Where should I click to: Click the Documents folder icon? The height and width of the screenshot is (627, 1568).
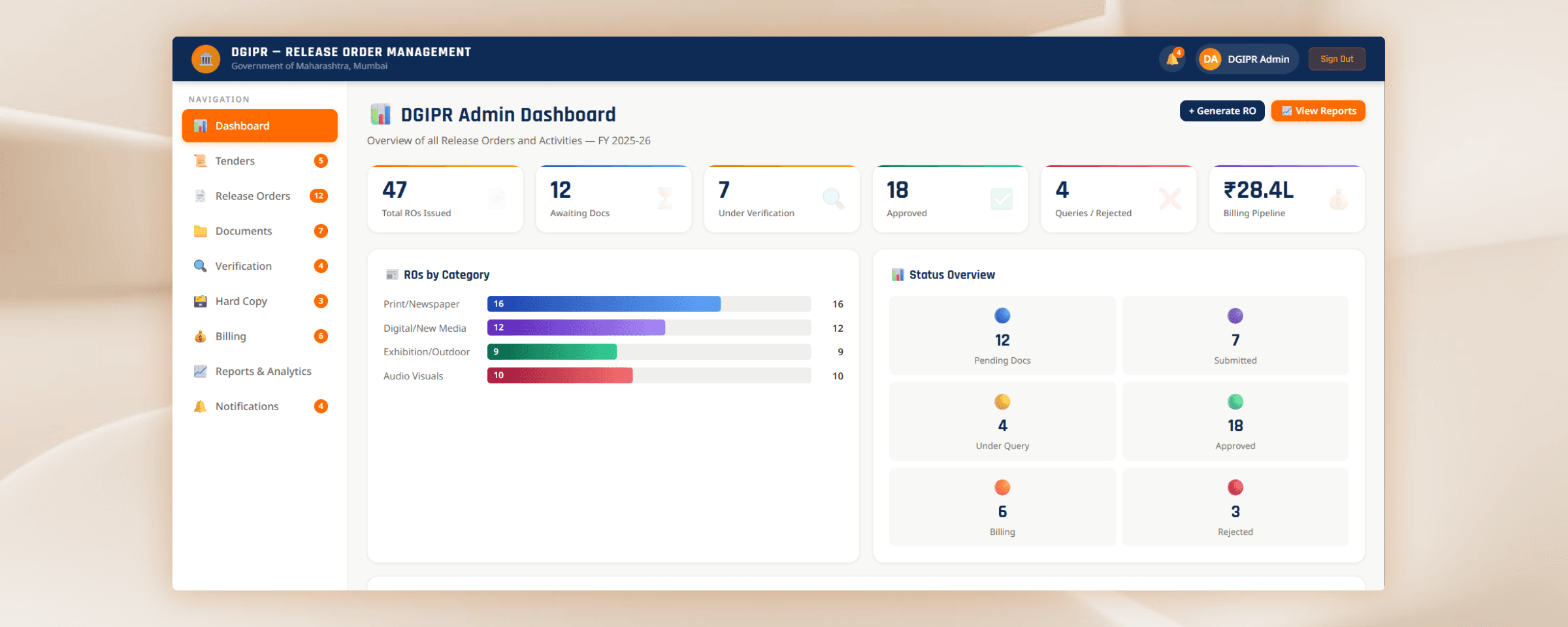201,231
